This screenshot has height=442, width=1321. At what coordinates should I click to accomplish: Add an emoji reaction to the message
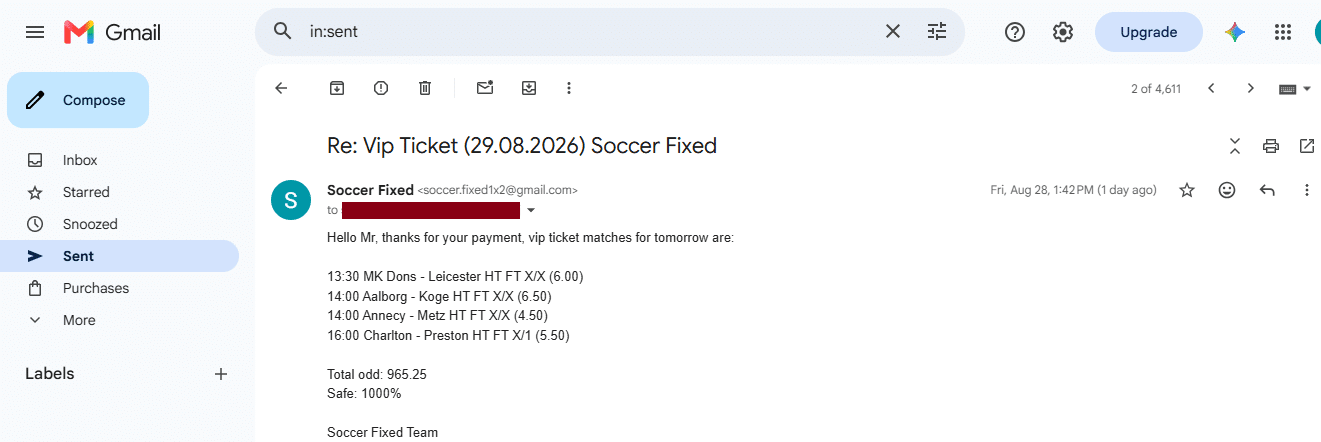[1227, 190]
